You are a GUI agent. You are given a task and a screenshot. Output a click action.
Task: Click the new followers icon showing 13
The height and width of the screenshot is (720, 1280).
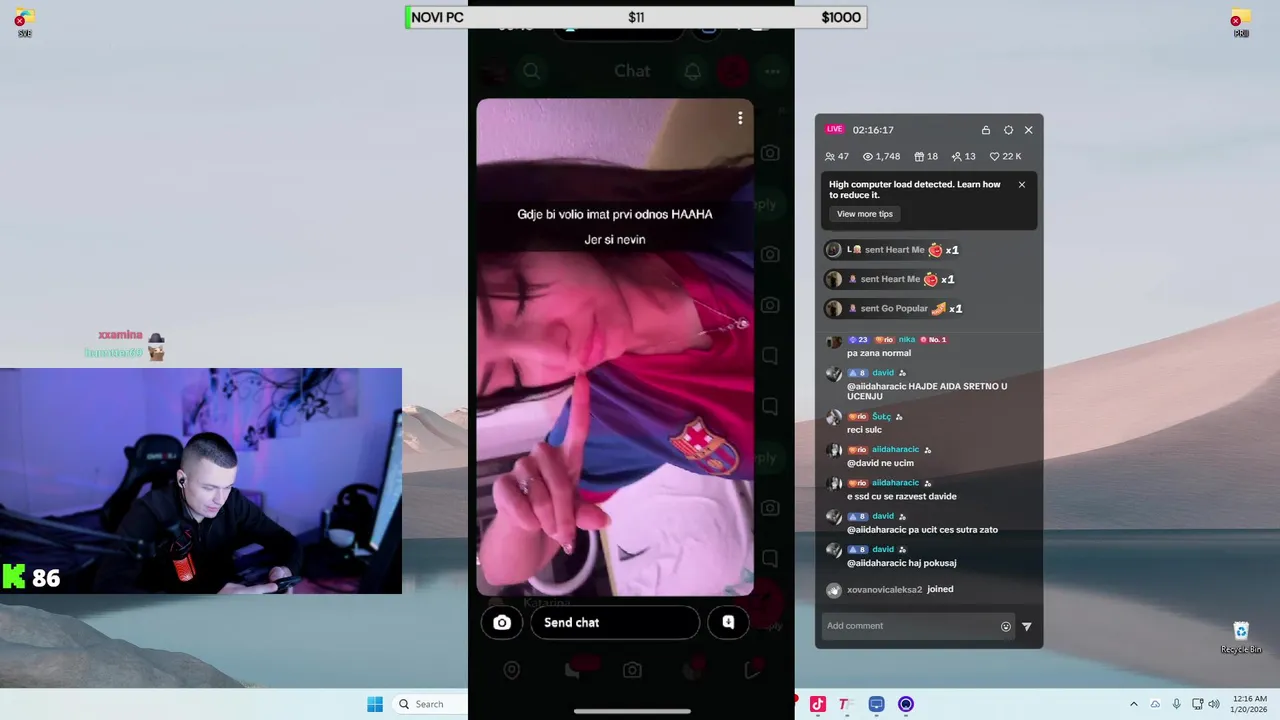click(x=956, y=157)
